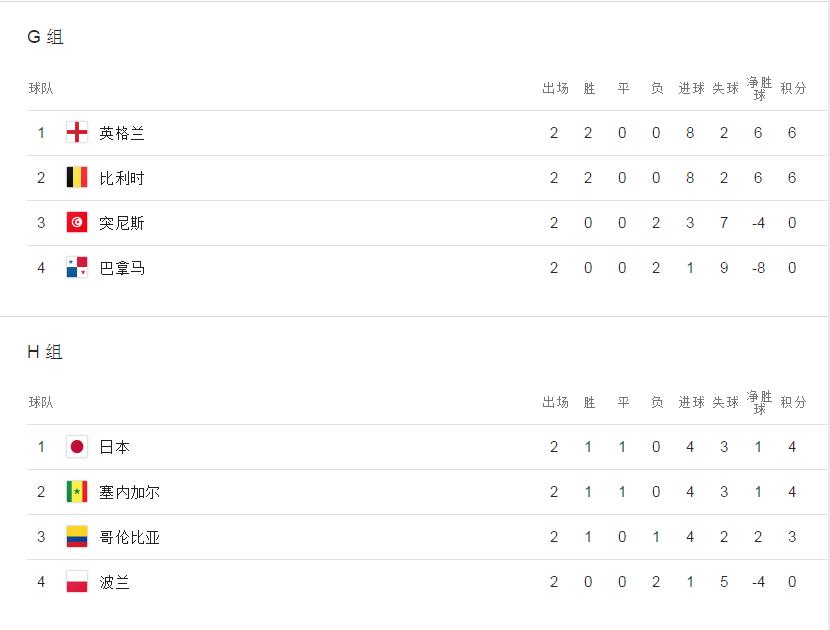Click the 哥伦比亚 team name
The image size is (830, 630).
click(129, 537)
